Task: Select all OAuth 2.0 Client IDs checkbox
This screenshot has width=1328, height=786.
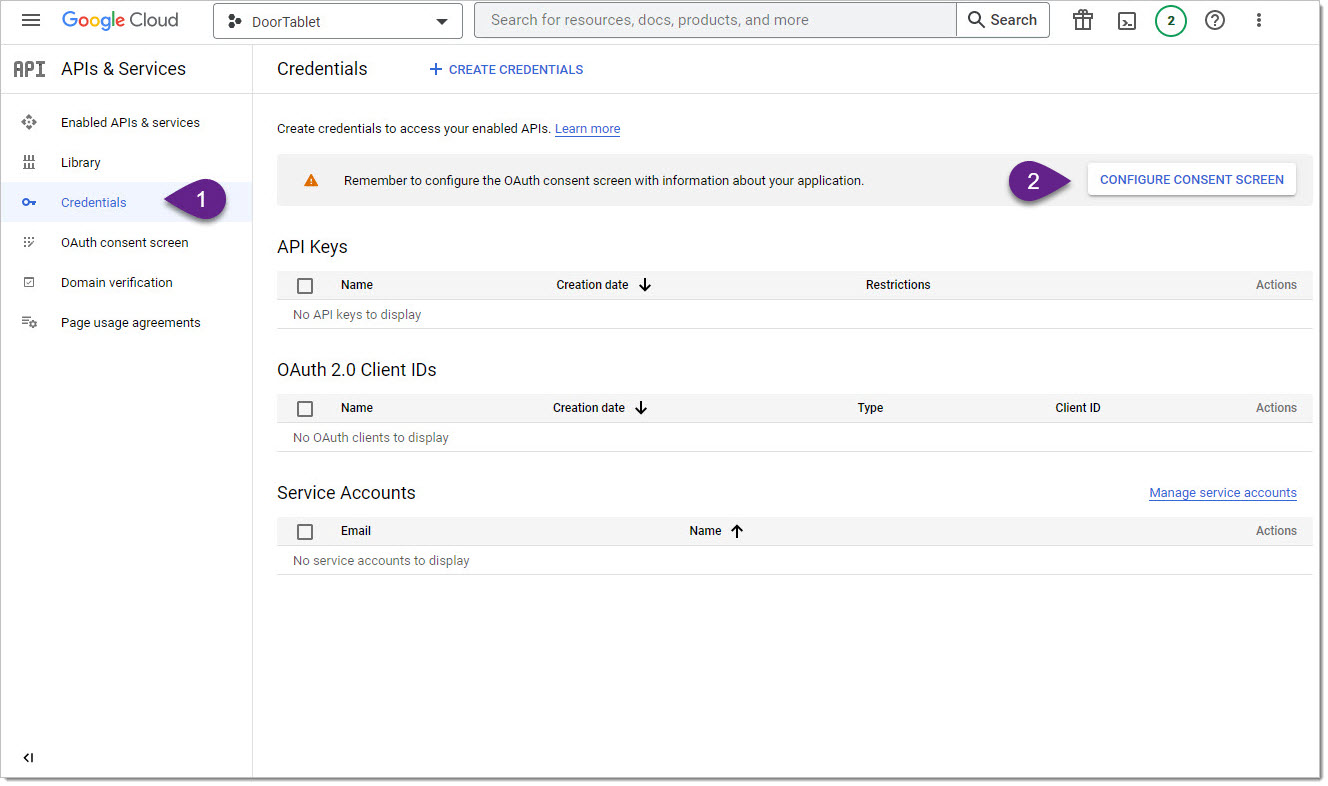Action: [x=305, y=408]
